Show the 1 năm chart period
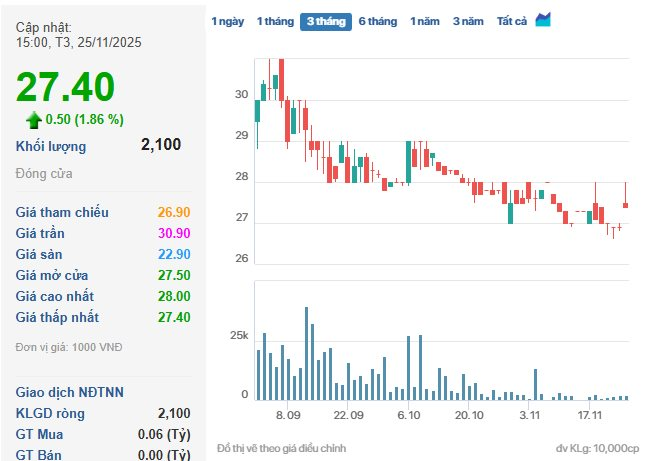658x461 pixels. click(x=425, y=22)
